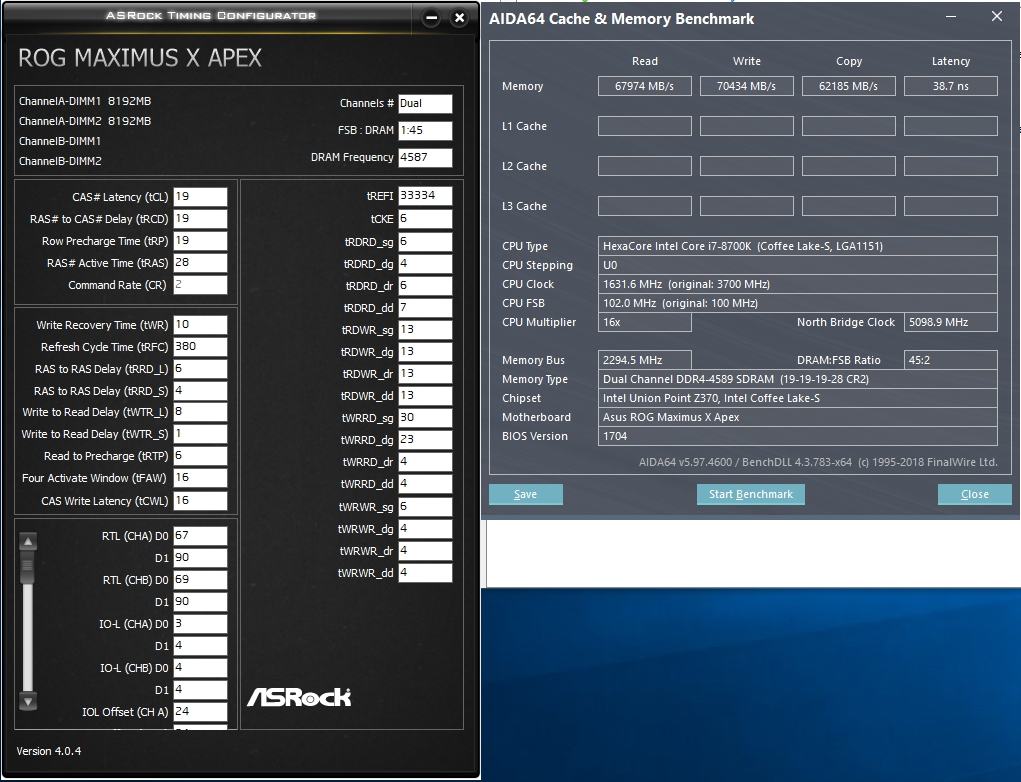Image resolution: width=1021 pixels, height=782 pixels.
Task: Start the AIDA64 benchmark
Action: 751,494
